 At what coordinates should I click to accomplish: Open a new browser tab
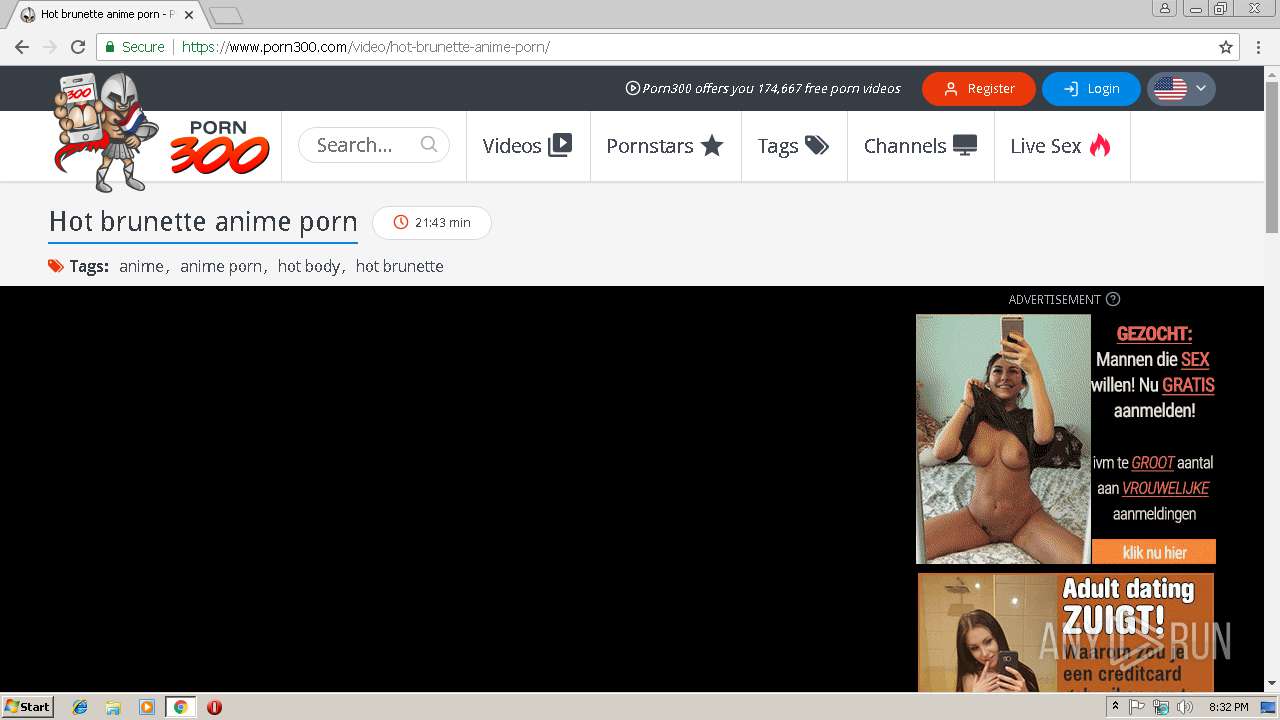pyautogui.click(x=226, y=15)
